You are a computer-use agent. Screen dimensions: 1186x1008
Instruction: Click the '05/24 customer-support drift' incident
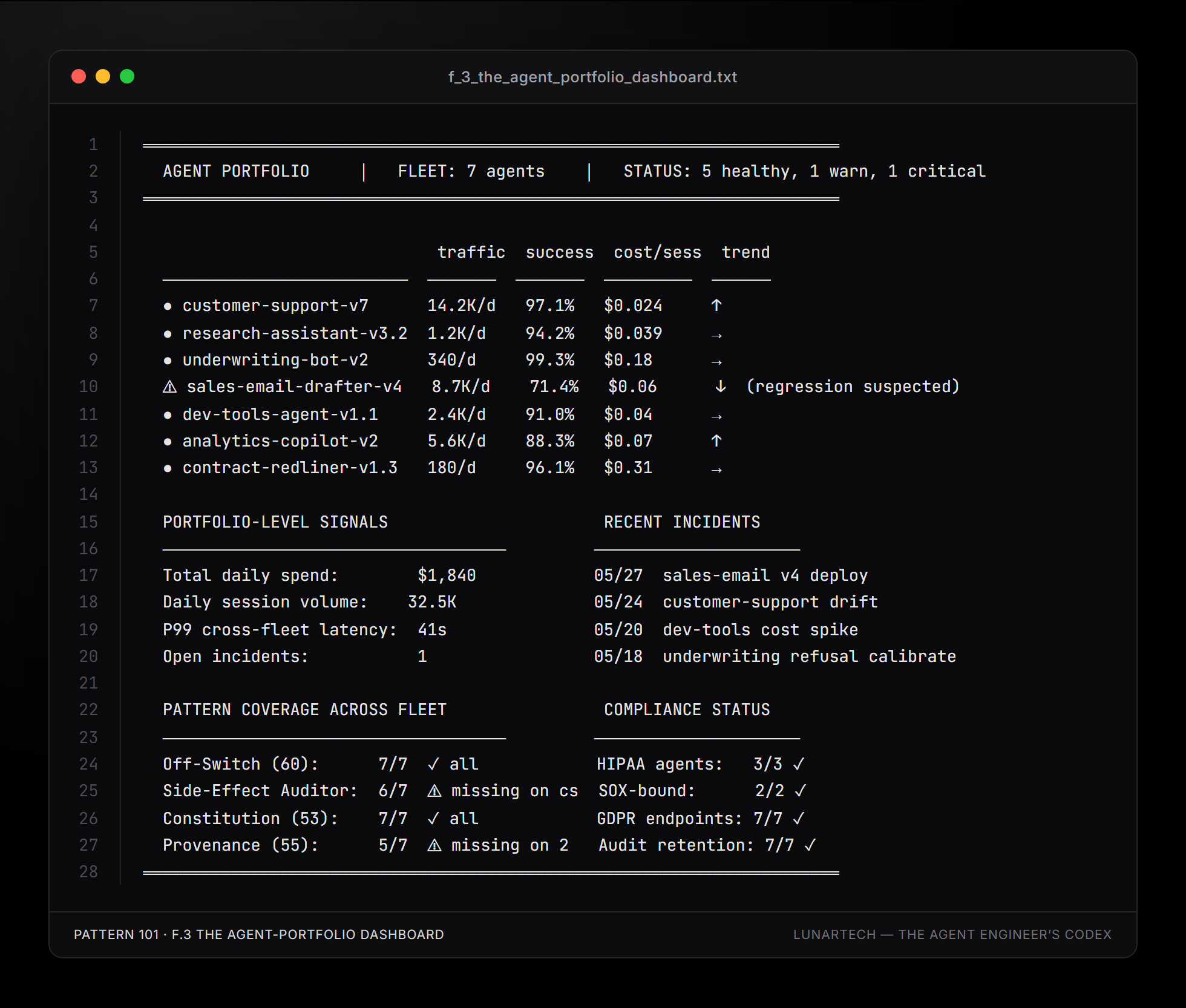(736, 602)
